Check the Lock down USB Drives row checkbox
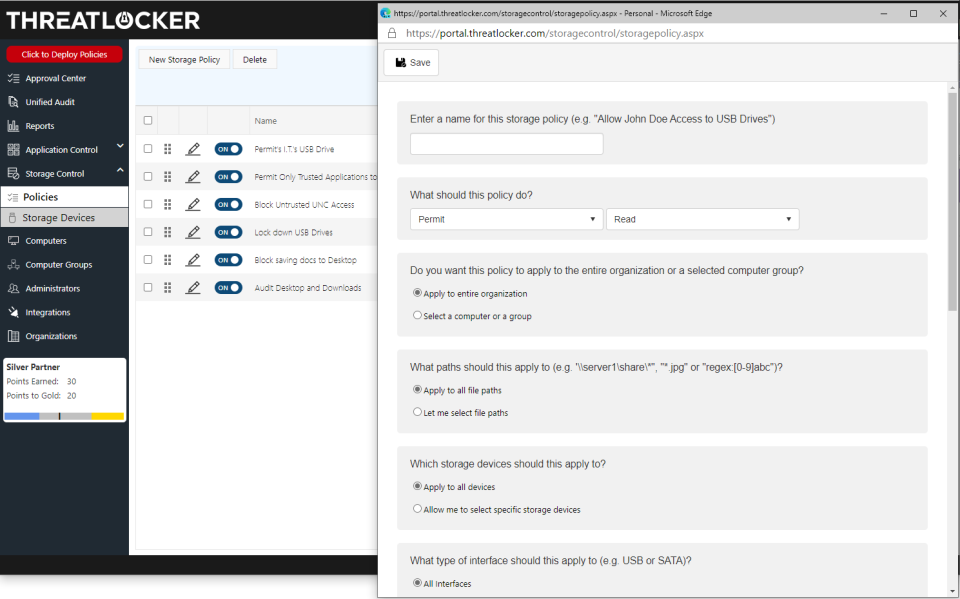Screen dimensions: 960x599 pos(148,232)
